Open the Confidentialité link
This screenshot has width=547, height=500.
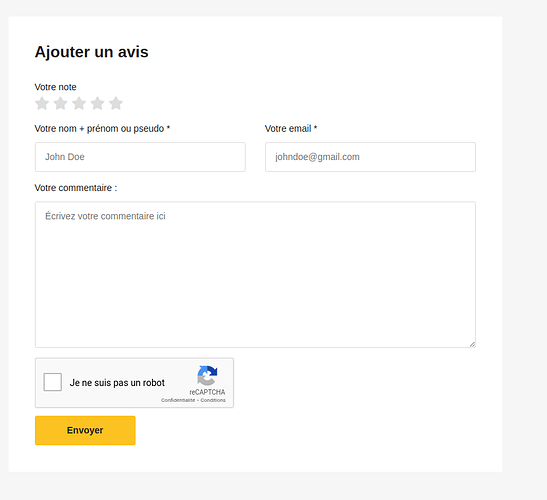(x=178, y=400)
